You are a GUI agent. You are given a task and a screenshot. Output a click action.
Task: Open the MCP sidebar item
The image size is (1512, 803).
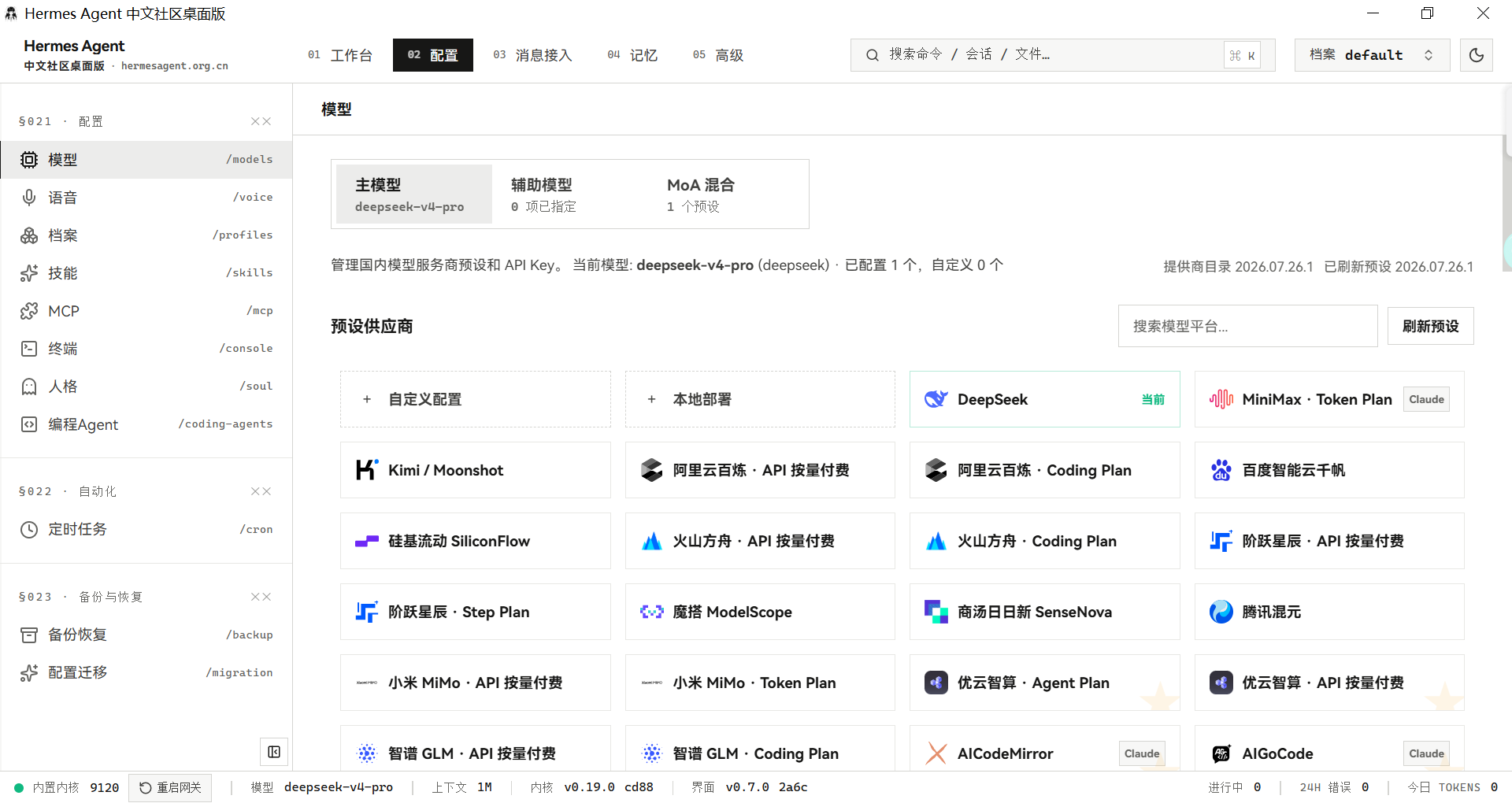click(146, 311)
